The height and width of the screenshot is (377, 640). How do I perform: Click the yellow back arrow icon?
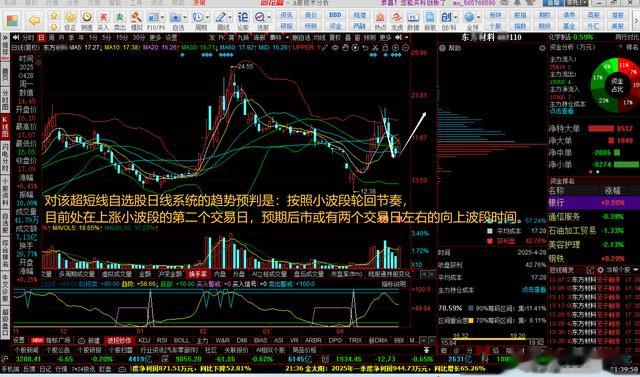click(x=35, y=19)
